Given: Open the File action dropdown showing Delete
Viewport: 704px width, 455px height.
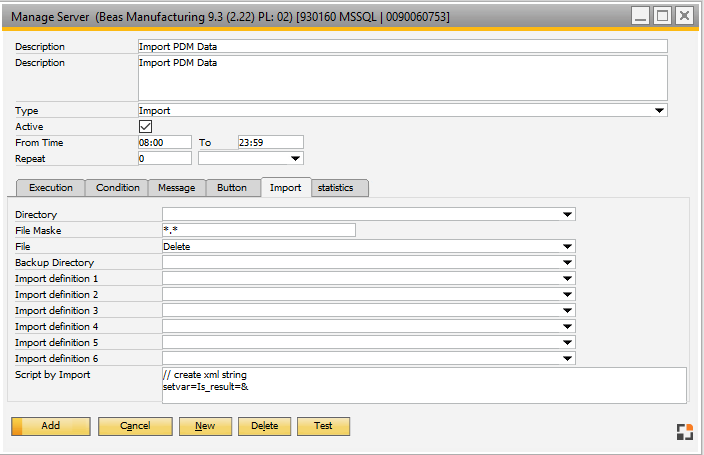Looking at the screenshot, I should tap(567, 246).
